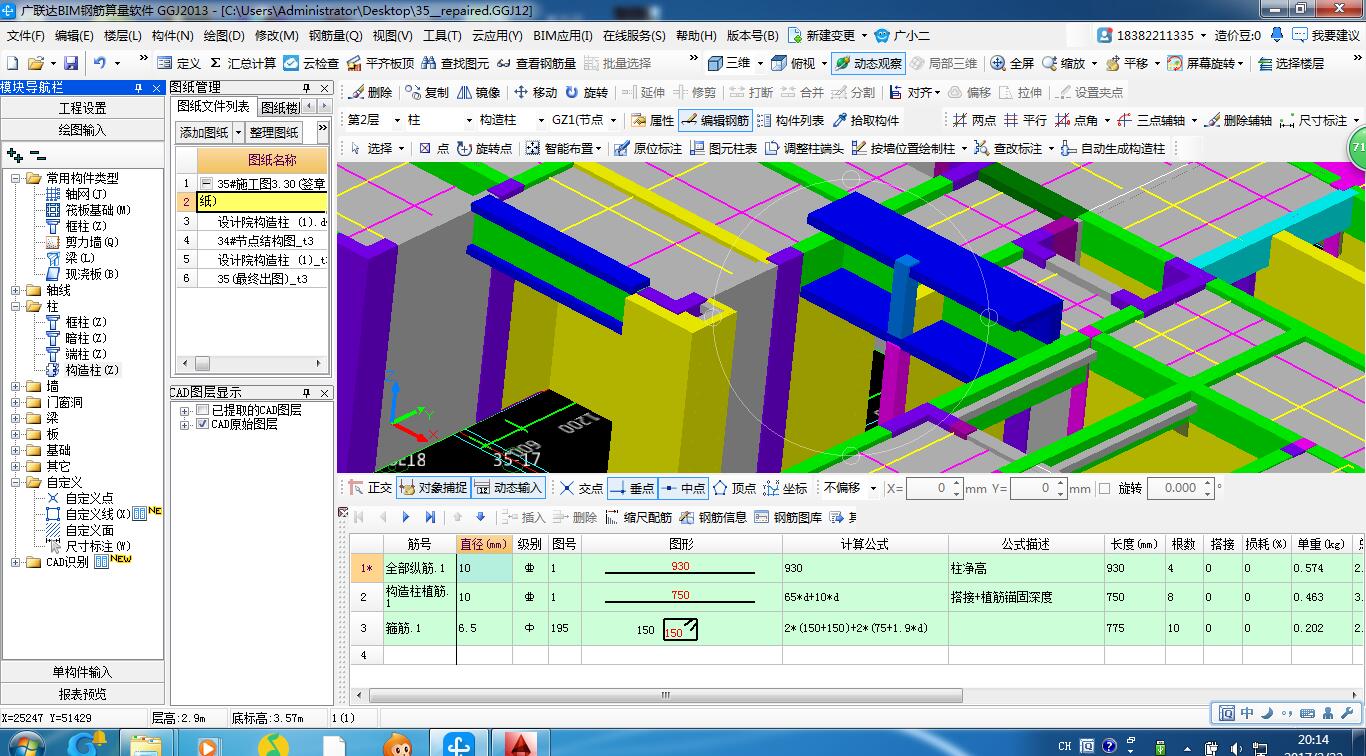Toggle 动态输入 dynamic input
The width and height of the screenshot is (1366, 756).
509,488
